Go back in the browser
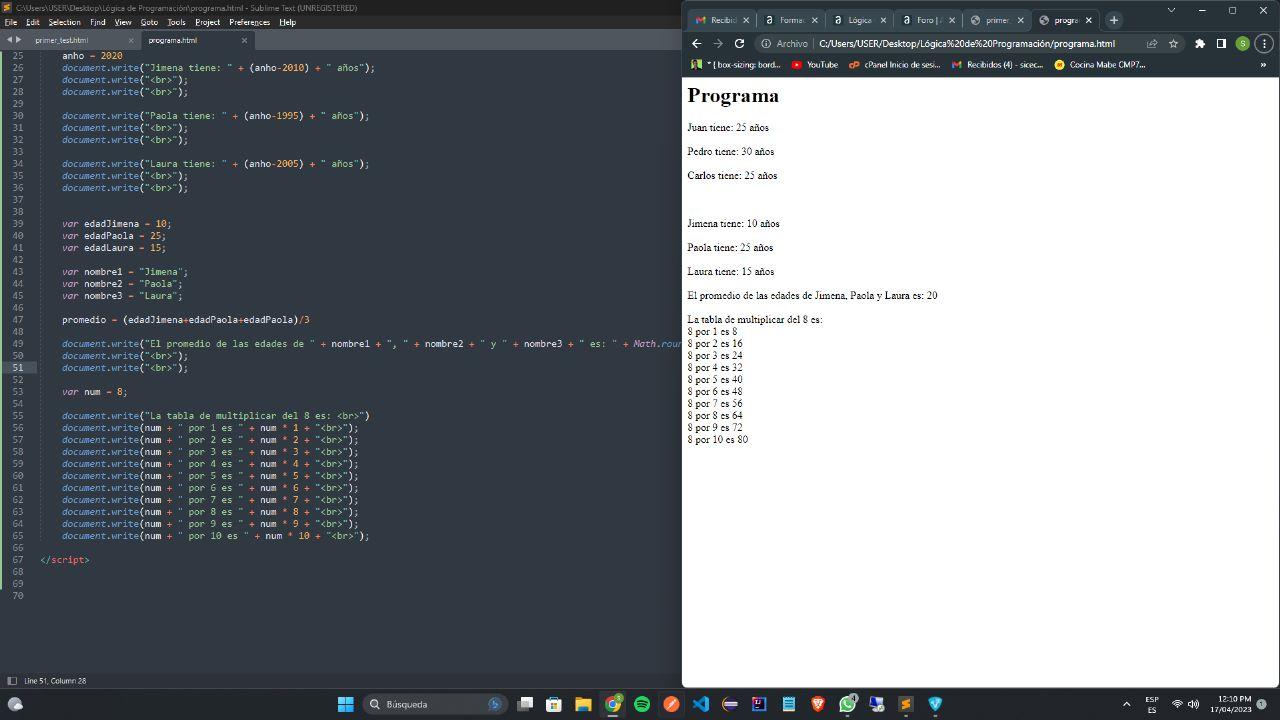This screenshot has width=1280, height=720. click(x=696, y=43)
